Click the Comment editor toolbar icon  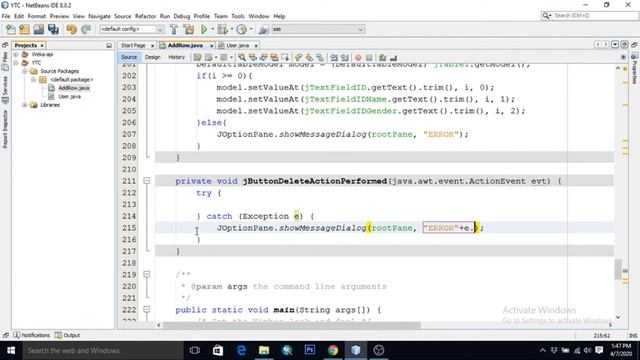[x=382, y=58]
